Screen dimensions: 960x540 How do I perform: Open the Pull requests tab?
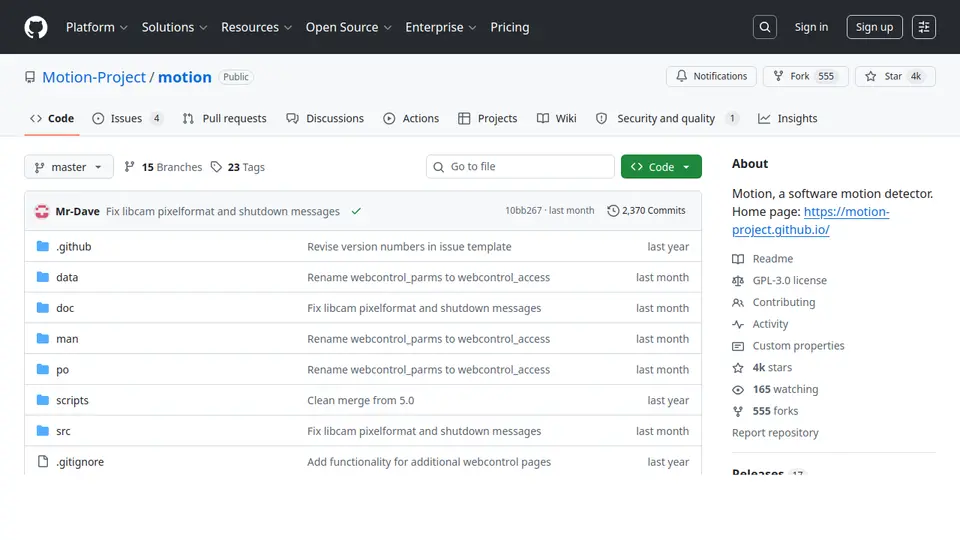(225, 118)
